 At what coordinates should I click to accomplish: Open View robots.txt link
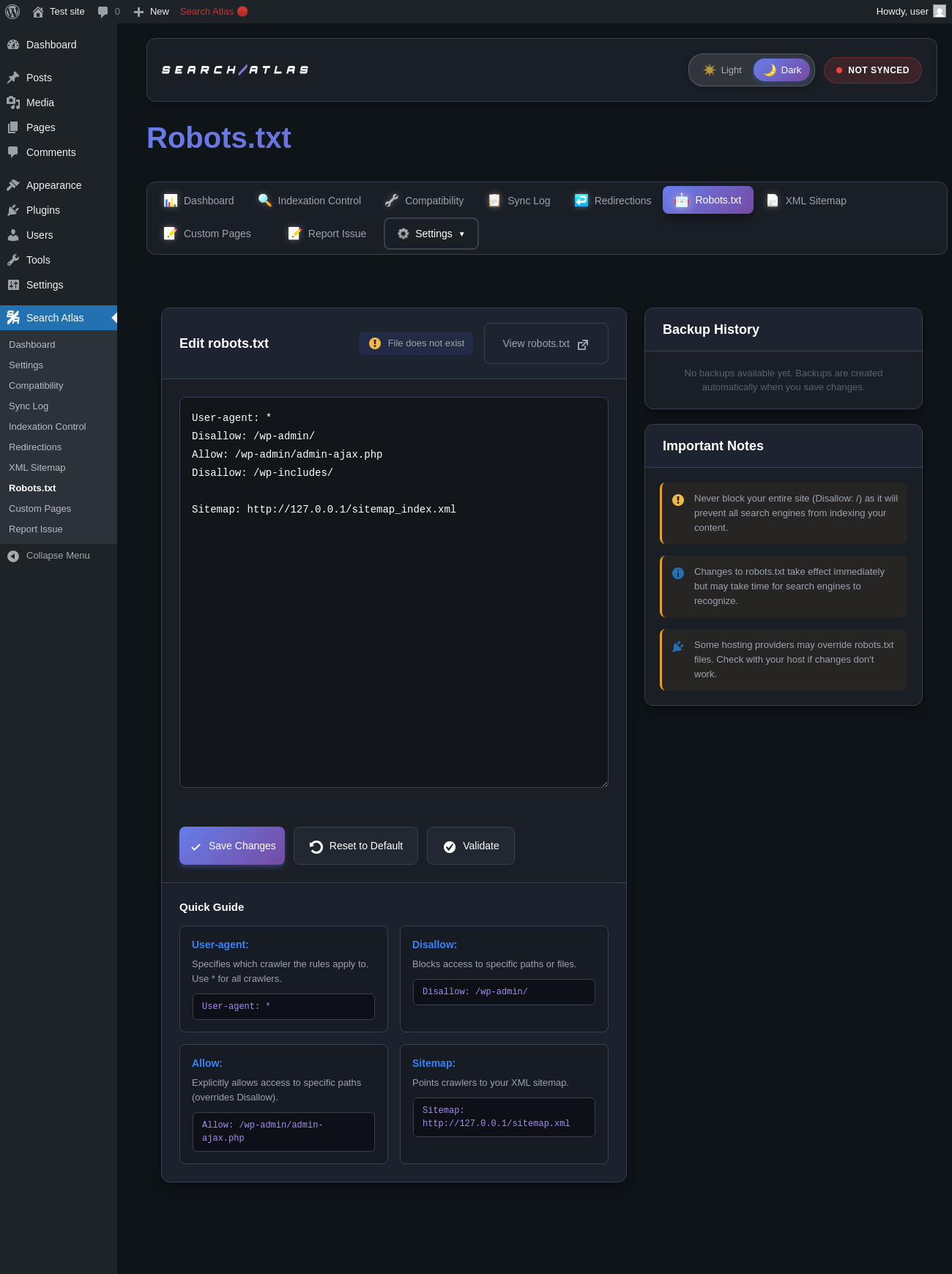point(546,343)
